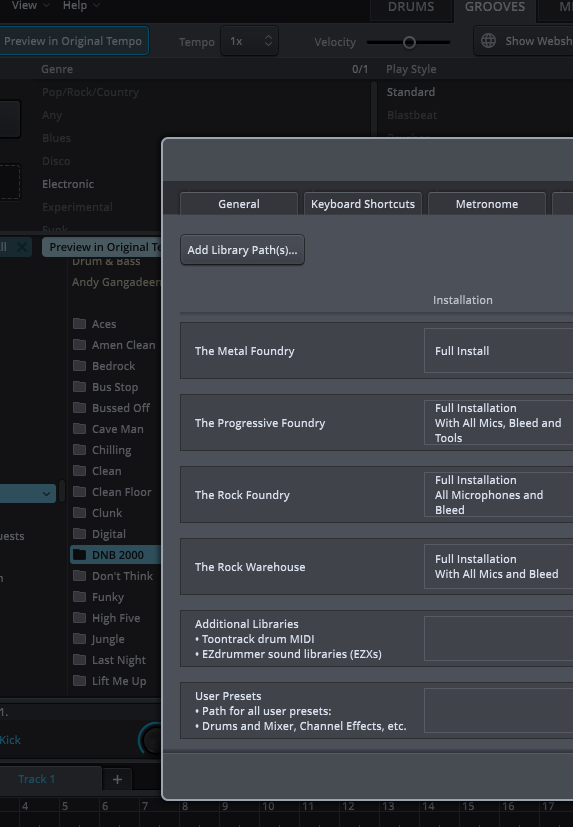Add a new track with plus icon
Image resolution: width=573 pixels, height=827 pixels.
tap(118, 779)
